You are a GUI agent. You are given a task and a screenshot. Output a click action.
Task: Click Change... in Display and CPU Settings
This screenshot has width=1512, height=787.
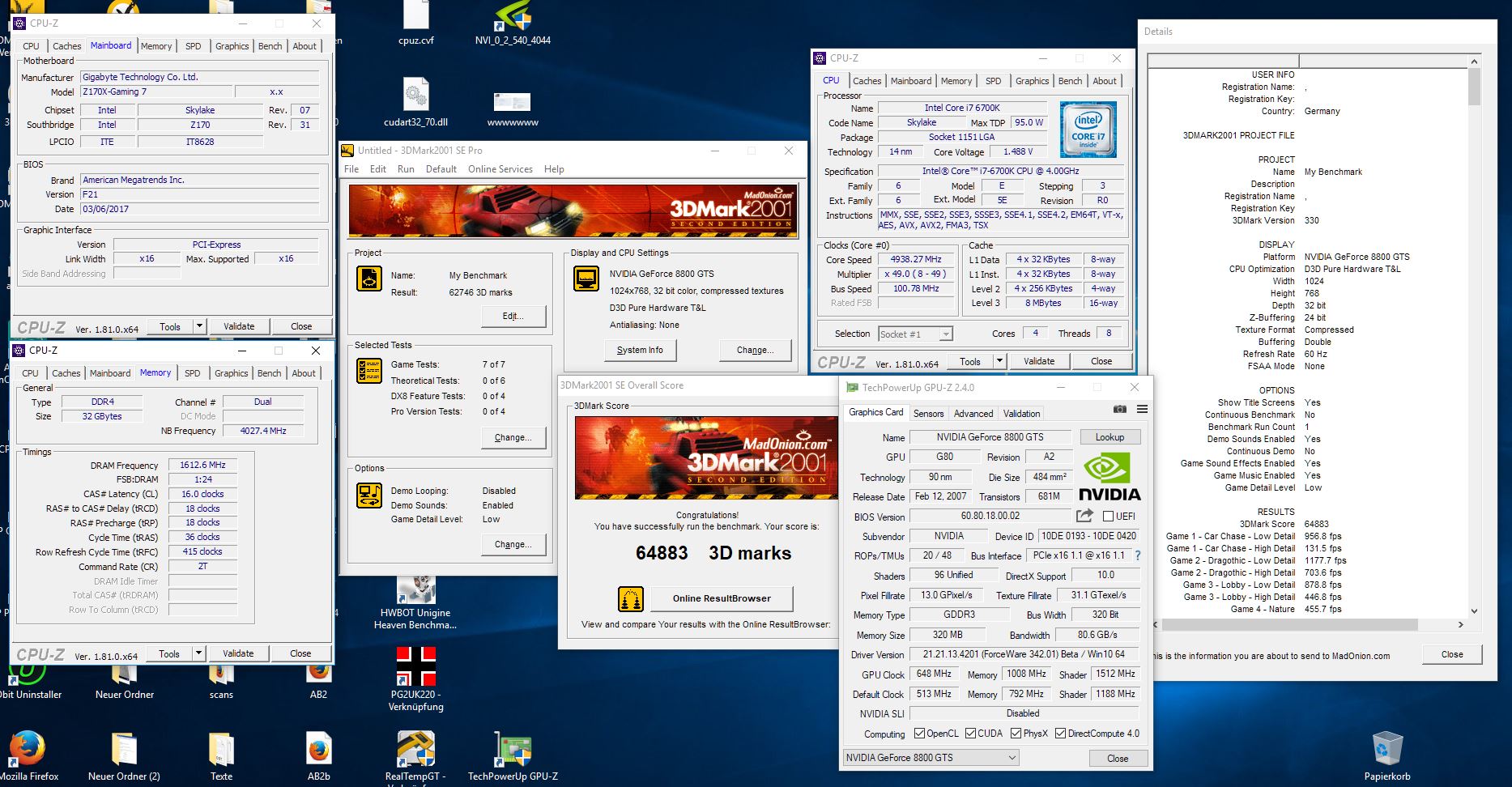tap(755, 350)
